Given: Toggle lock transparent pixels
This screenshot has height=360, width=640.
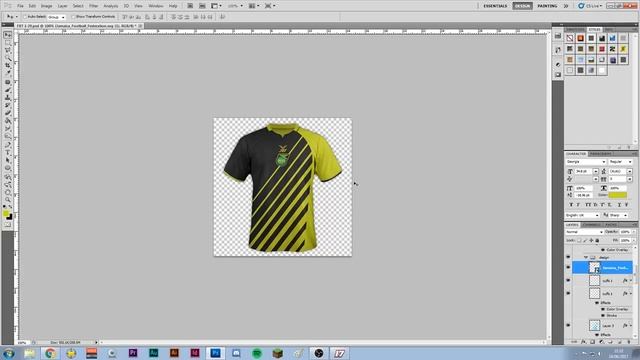Looking at the screenshot, I should point(579,240).
